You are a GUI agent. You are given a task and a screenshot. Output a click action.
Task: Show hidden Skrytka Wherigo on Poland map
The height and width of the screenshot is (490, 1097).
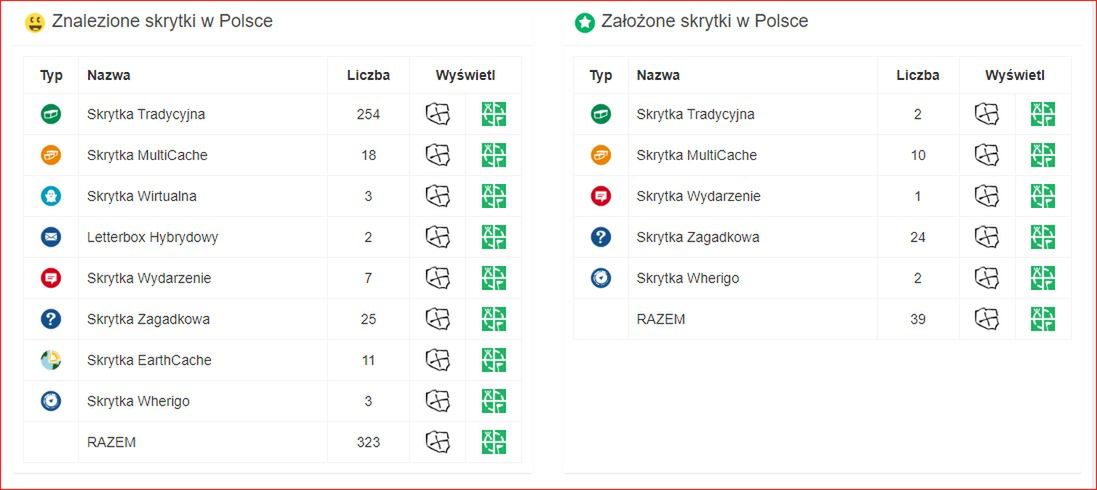click(x=987, y=278)
